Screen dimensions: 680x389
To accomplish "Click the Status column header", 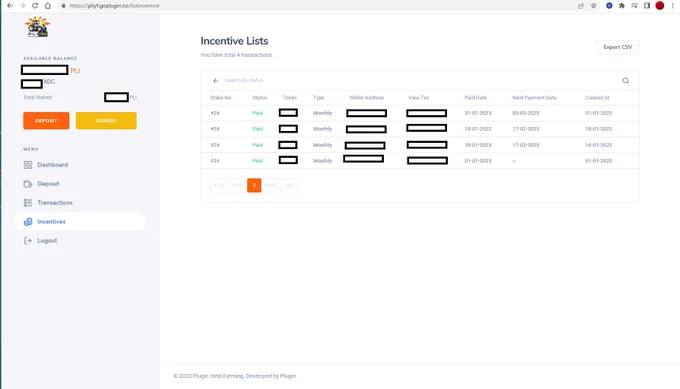I will pyautogui.click(x=259, y=98).
